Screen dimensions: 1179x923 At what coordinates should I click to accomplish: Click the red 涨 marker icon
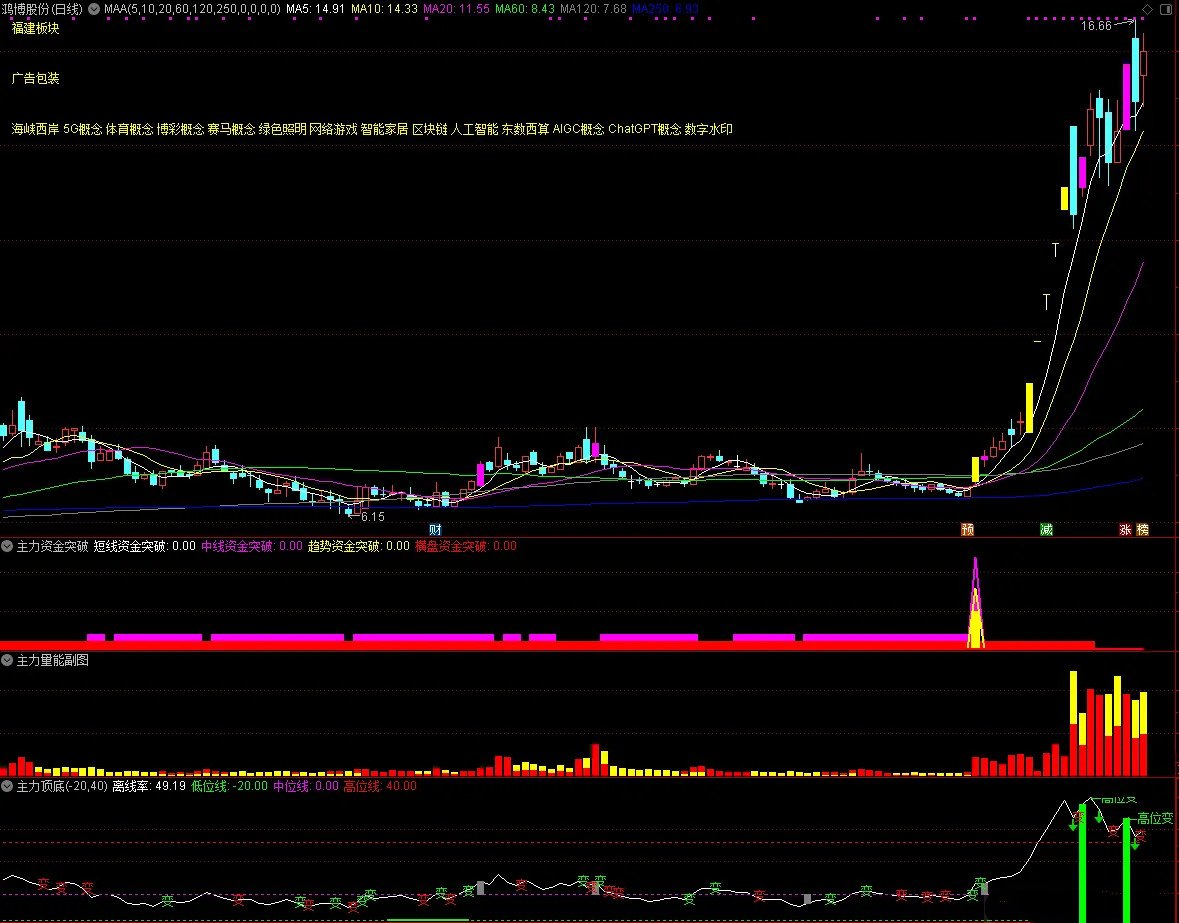[1126, 529]
